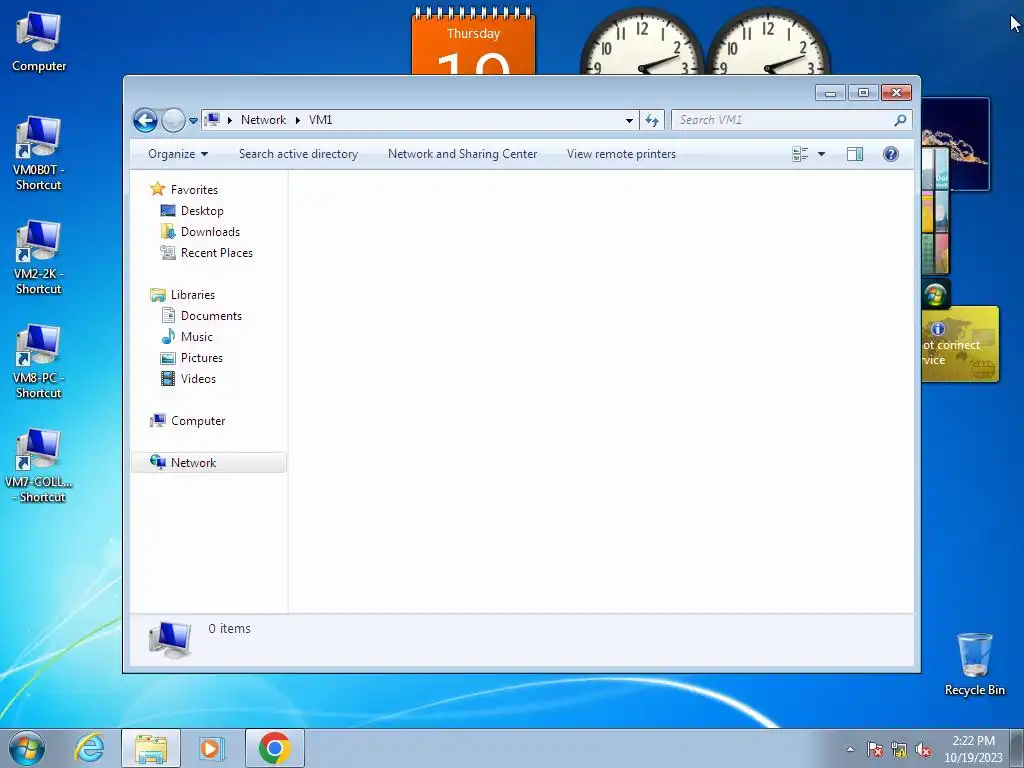Image resolution: width=1024 pixels, height=768 pixels.
Task: Click the network status tray icon
Action: 899,749
